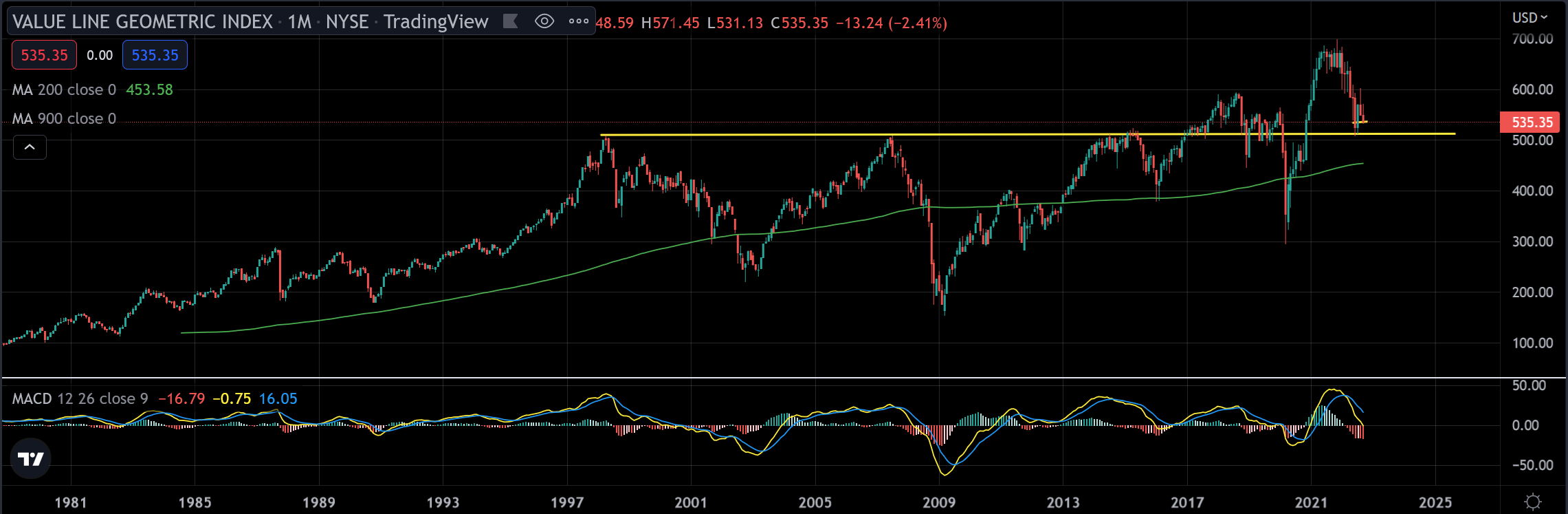1568x514 pixels.
Task: Click the 2009 label on time axis
Action: pyautogui.click(x=939, y=502)
